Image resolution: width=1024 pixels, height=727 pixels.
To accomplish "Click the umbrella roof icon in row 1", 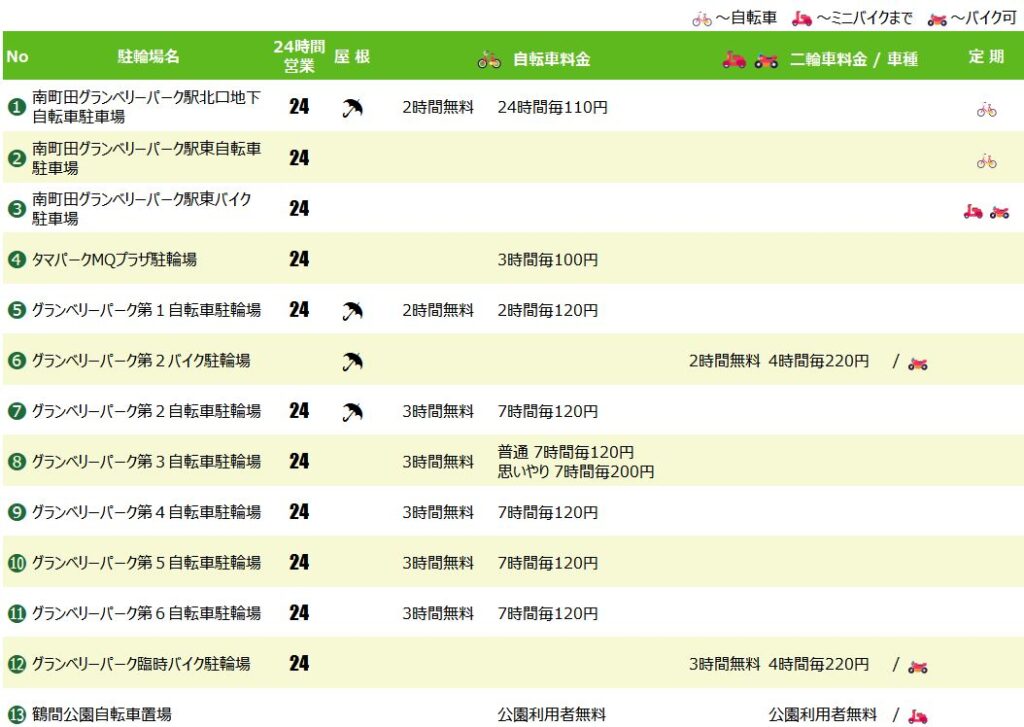I will tap(352, 108).
